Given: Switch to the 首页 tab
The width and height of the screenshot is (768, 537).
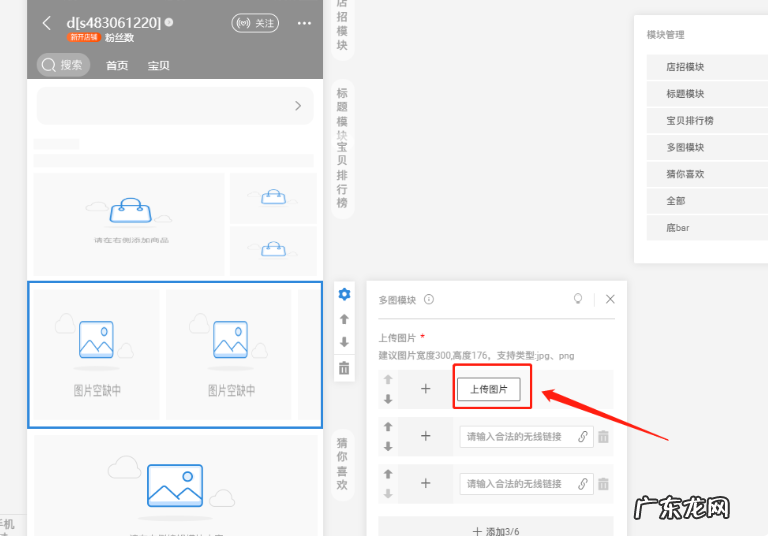Looking at the screenshot, I should [x=117, y=66].
